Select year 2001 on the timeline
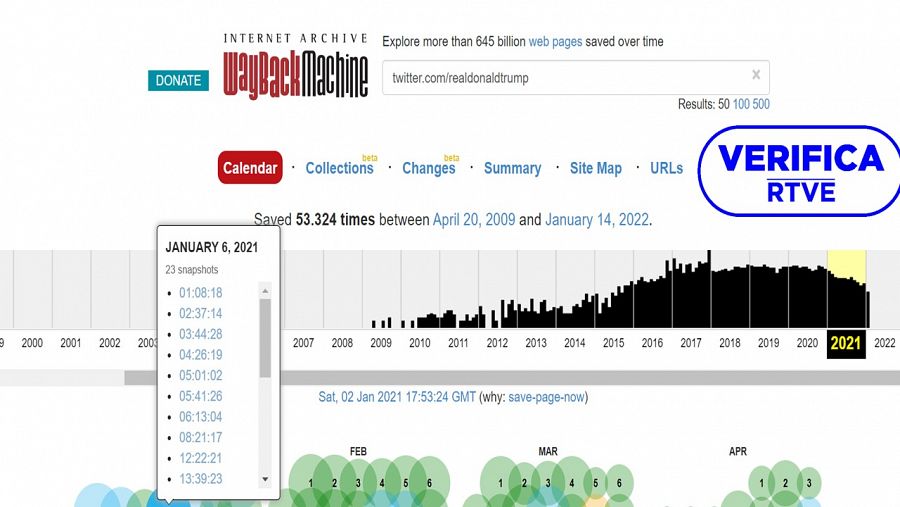The image size is (900, 507). click(x=71, y=343)
